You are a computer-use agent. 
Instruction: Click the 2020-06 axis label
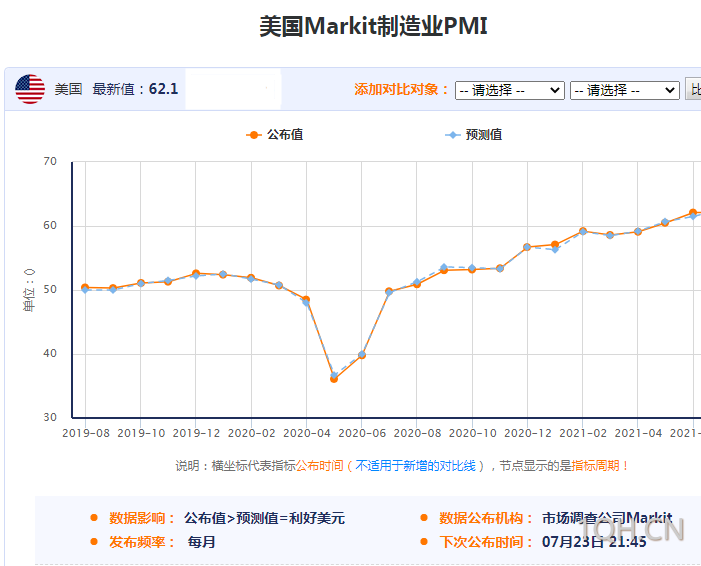click(362, 433)
